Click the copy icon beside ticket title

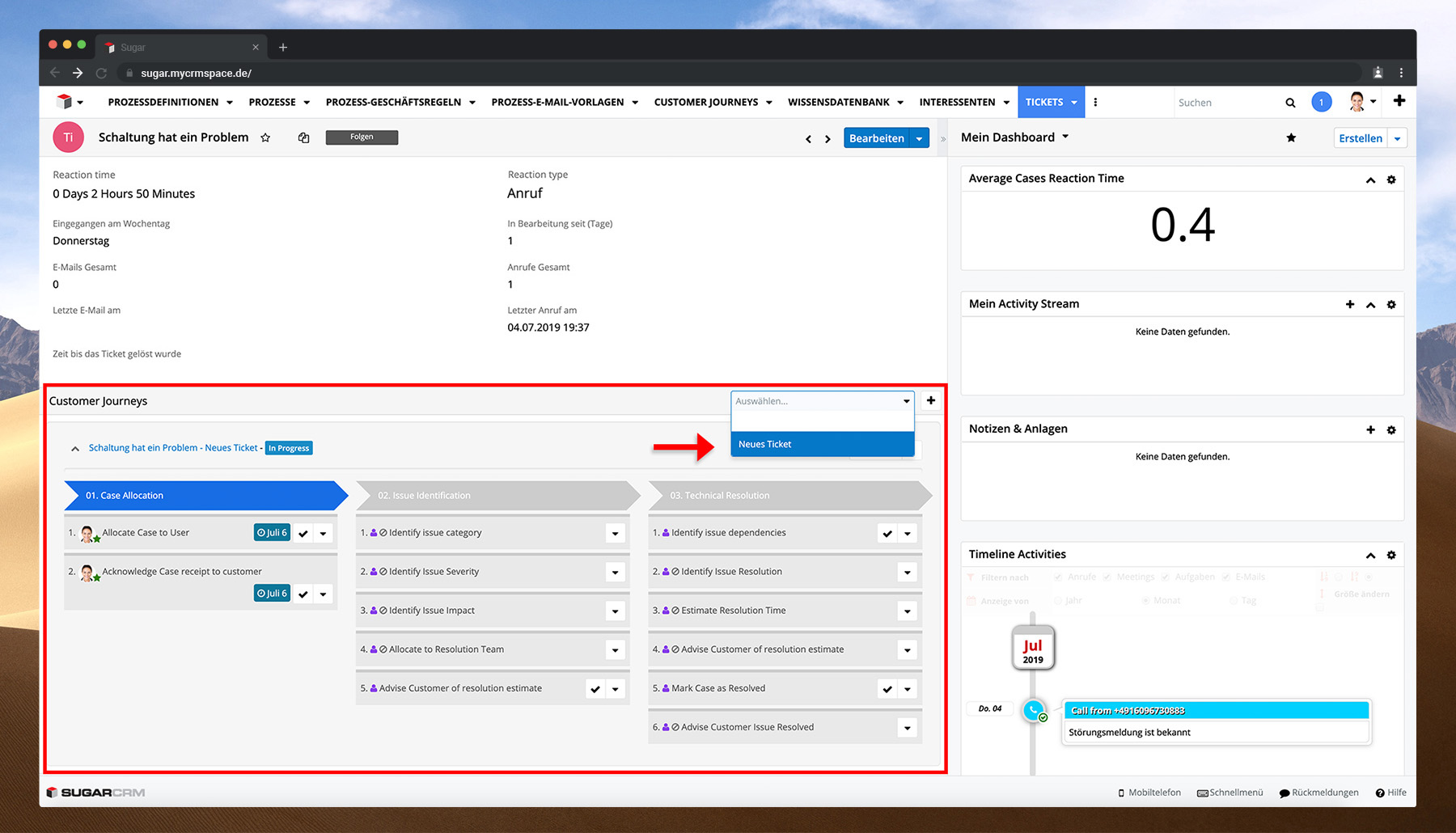click(x=303, y=138)
